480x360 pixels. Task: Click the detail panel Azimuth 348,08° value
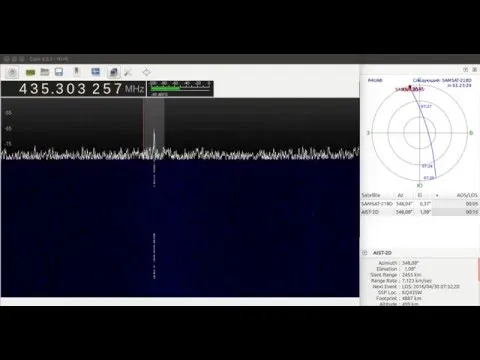pyautogui.click(x=410, y=263)
